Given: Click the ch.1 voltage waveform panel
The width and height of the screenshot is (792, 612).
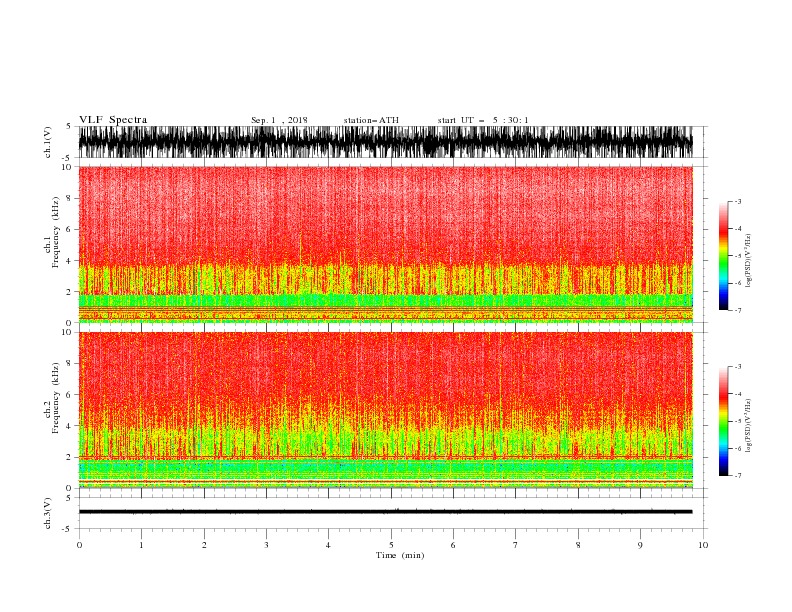Looking at the screenshot, I should tap(385, 142).
